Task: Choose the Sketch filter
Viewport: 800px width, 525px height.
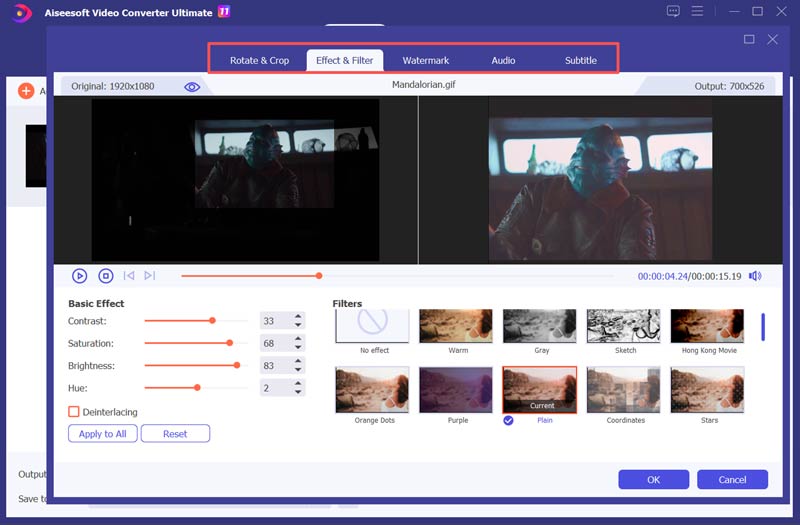Action: pos(623,326)
